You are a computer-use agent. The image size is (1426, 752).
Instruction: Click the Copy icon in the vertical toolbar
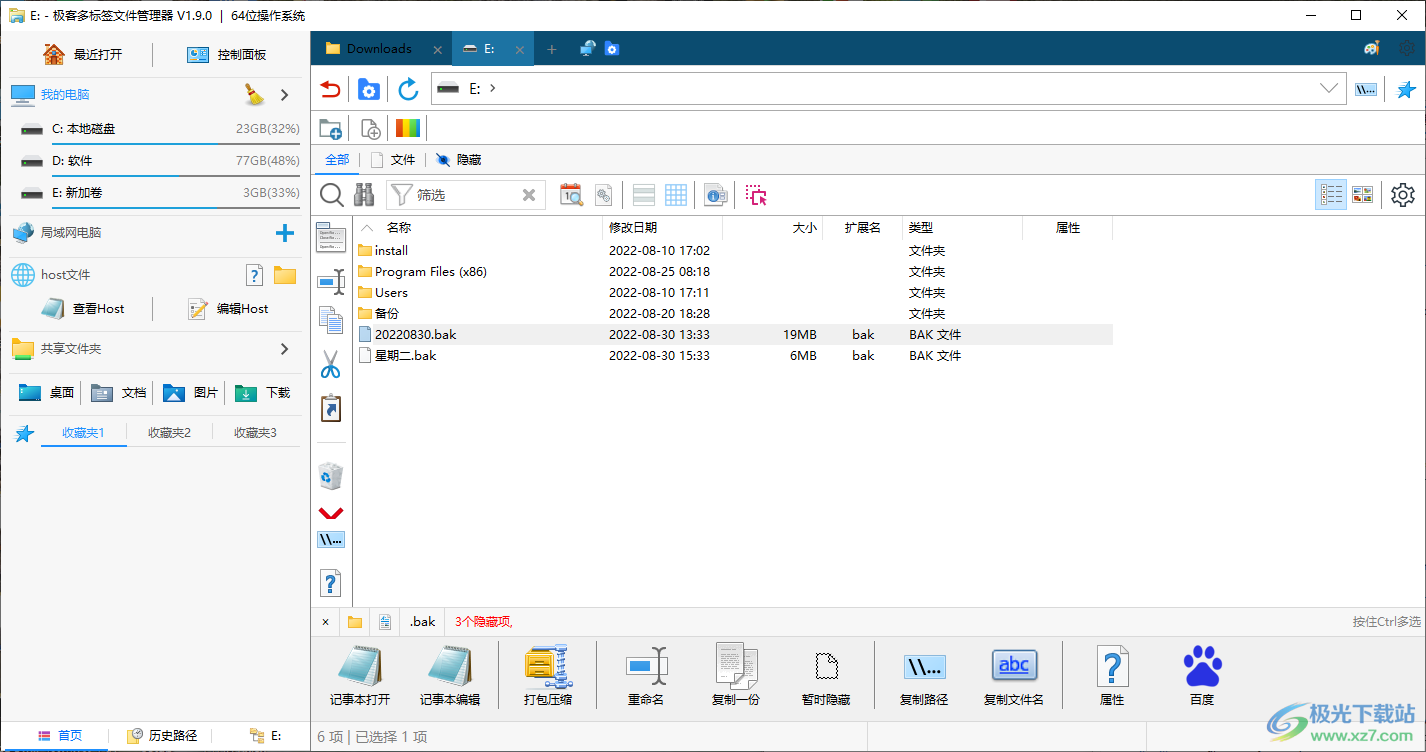click(331, 320)
